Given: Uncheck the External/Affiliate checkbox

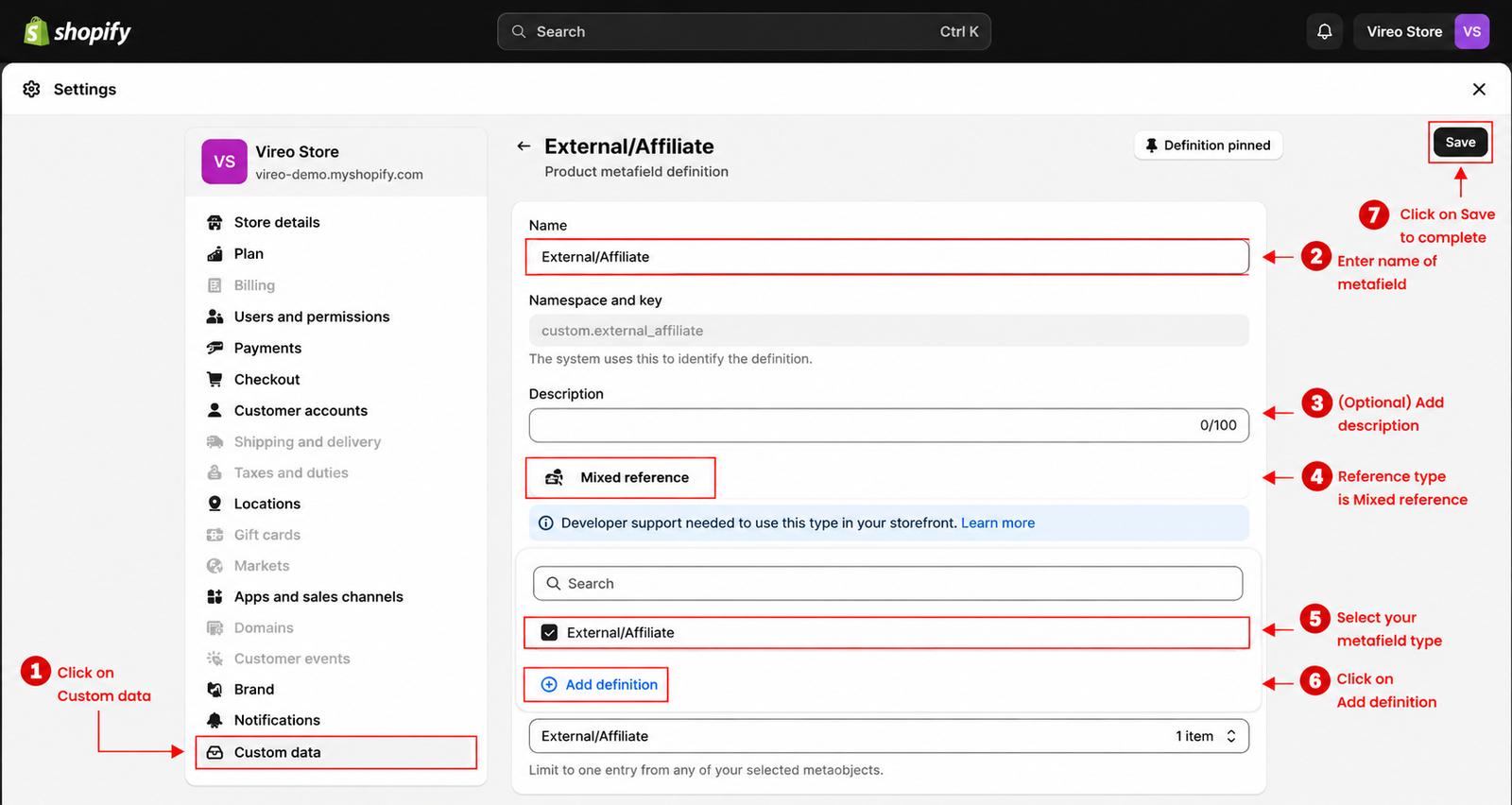Looking at the screenshot, I should pos(549,633).
